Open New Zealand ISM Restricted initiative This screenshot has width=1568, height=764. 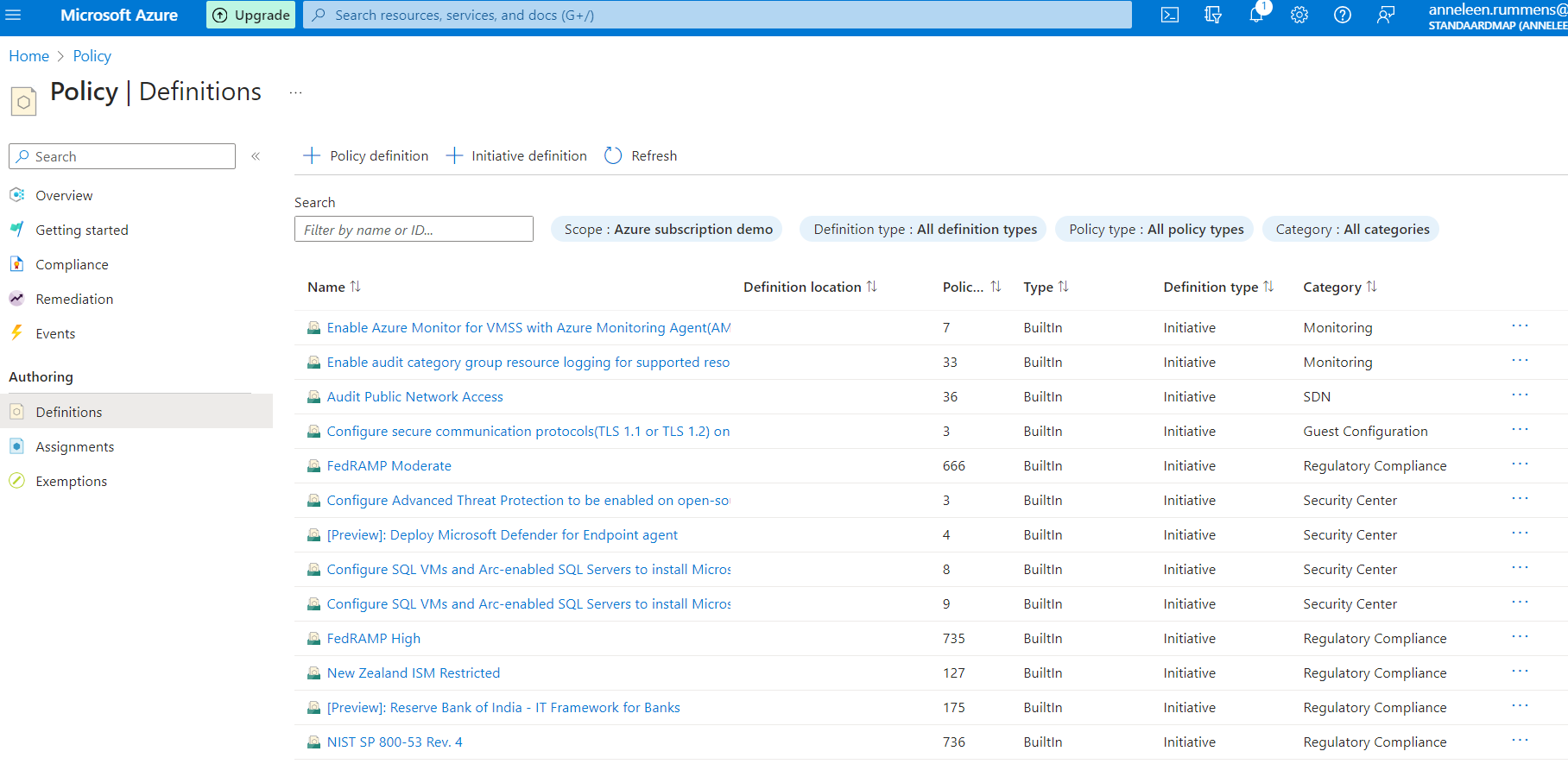point(413,673)
